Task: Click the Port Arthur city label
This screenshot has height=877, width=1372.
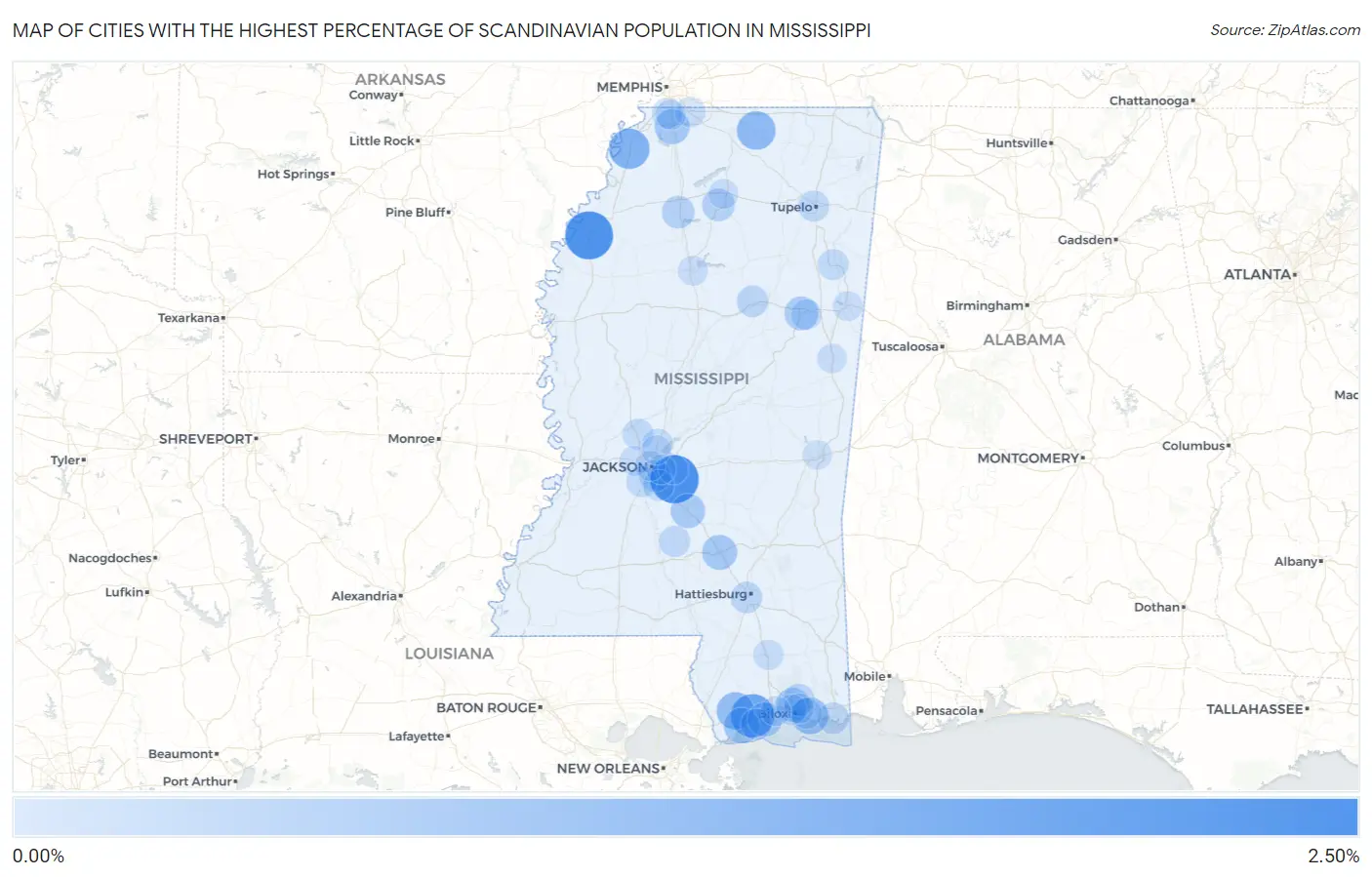Action: pyautogui.click(x=198, y=781)
